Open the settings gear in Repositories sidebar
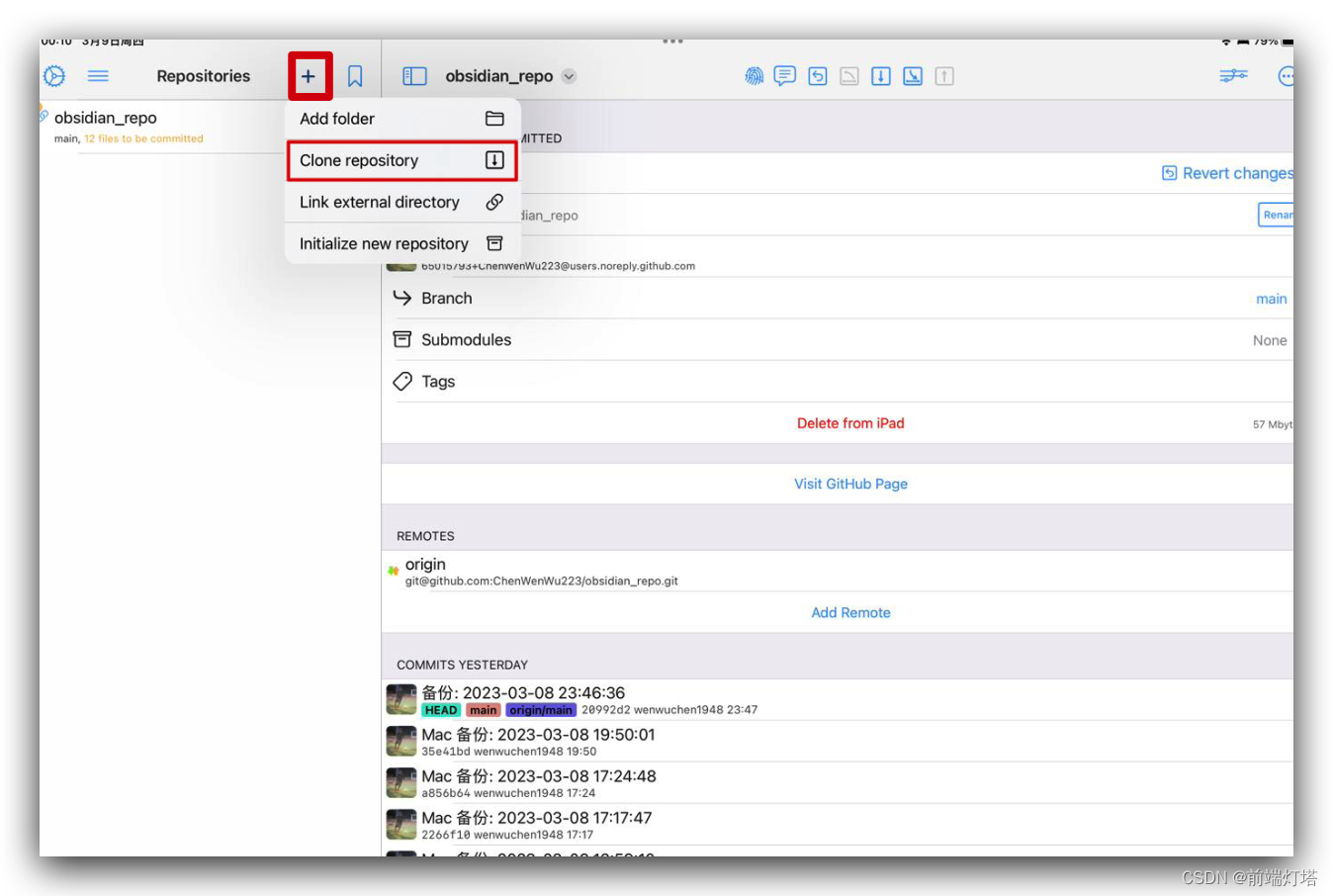This screenshot has width=1333, height=896. tap(54, 76)
